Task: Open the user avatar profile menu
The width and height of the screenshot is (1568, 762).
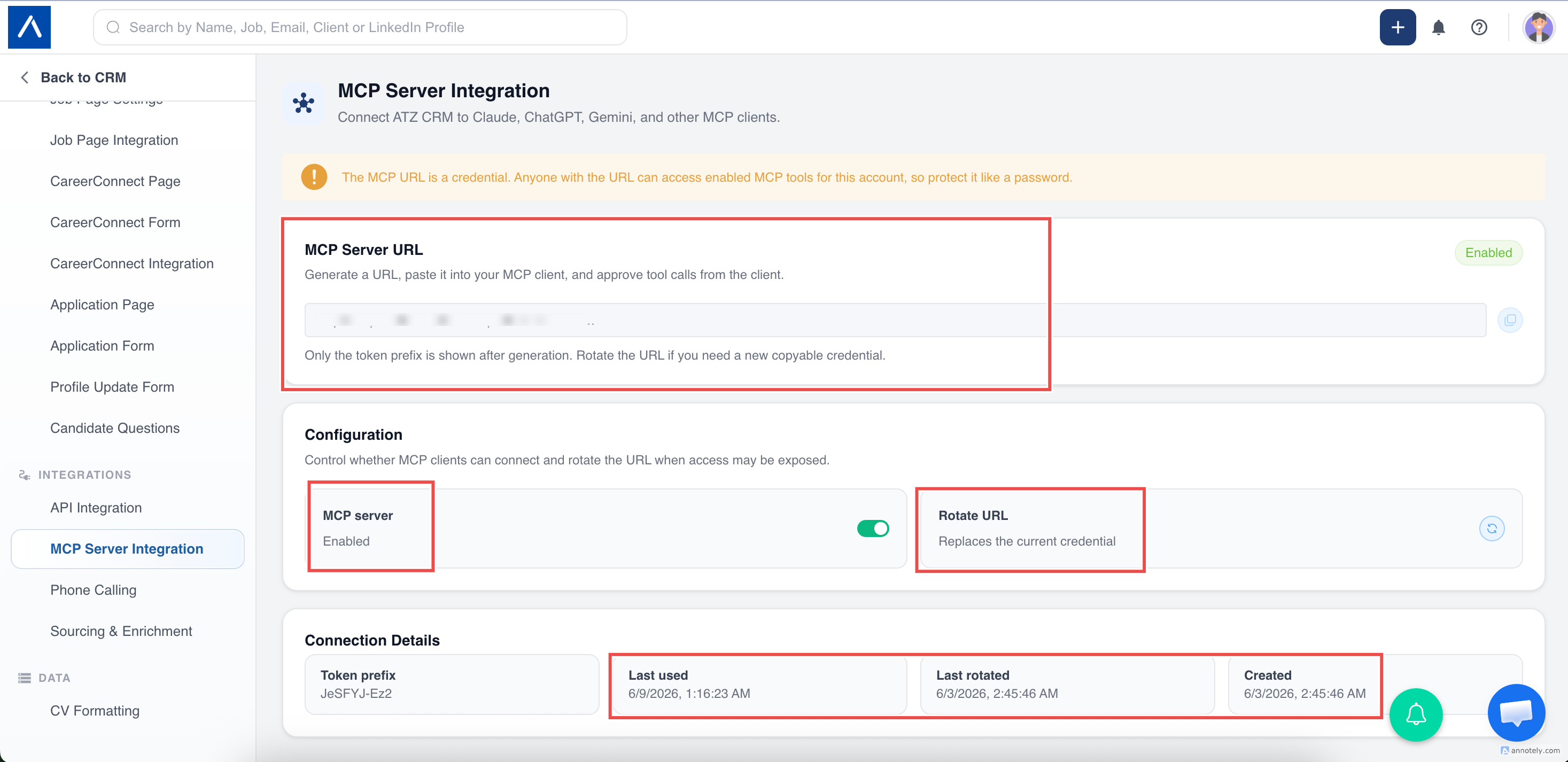Action: coord(1539,27)
